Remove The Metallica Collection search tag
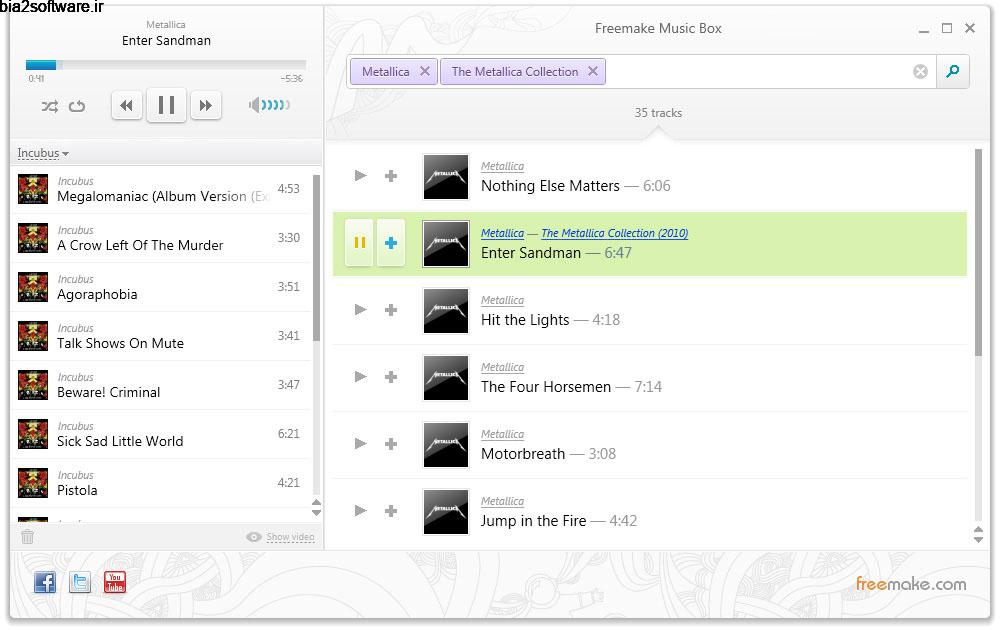 click(593, 71)
